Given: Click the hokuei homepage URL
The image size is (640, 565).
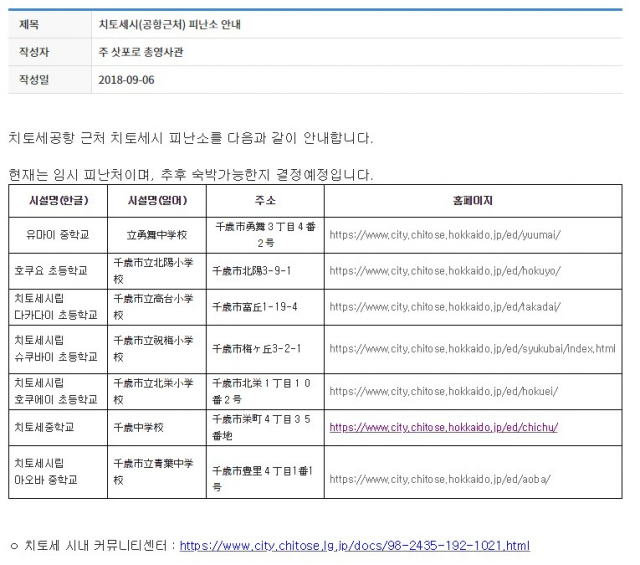Looking at the screenshot, I should tap(444, 391).
